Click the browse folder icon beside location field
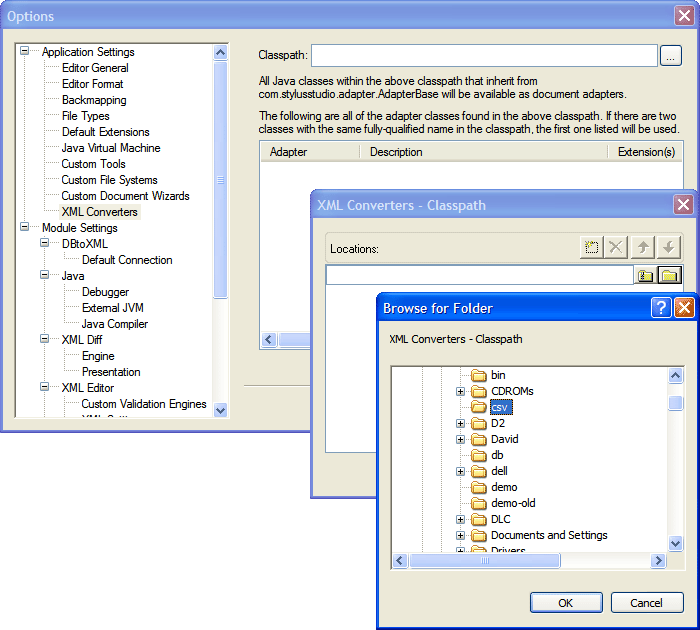 tap(669, 275)
